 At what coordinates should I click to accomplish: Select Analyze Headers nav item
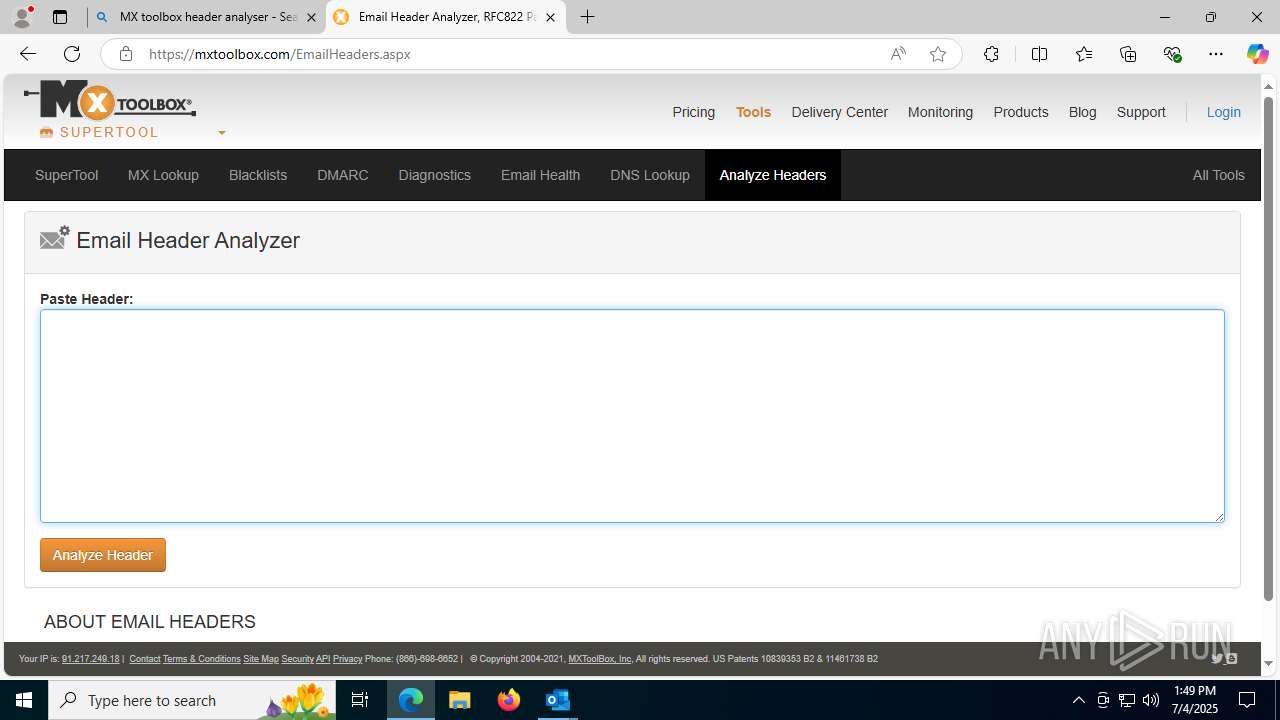pyautogui.click(x=773, y=175)
